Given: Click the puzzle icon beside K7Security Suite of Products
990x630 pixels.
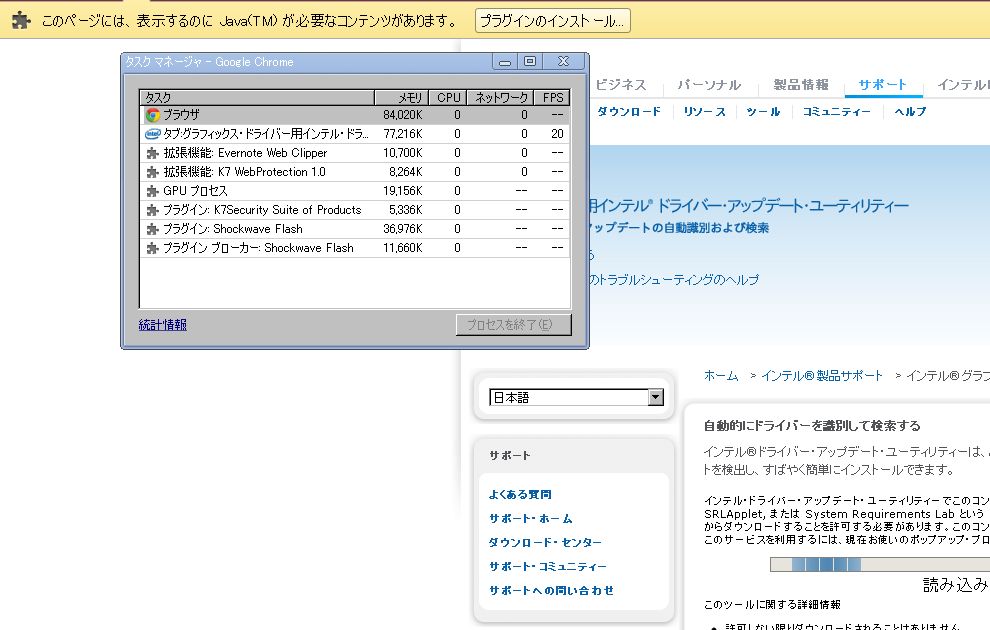Looking at the screenshot, I should point(152,210).
